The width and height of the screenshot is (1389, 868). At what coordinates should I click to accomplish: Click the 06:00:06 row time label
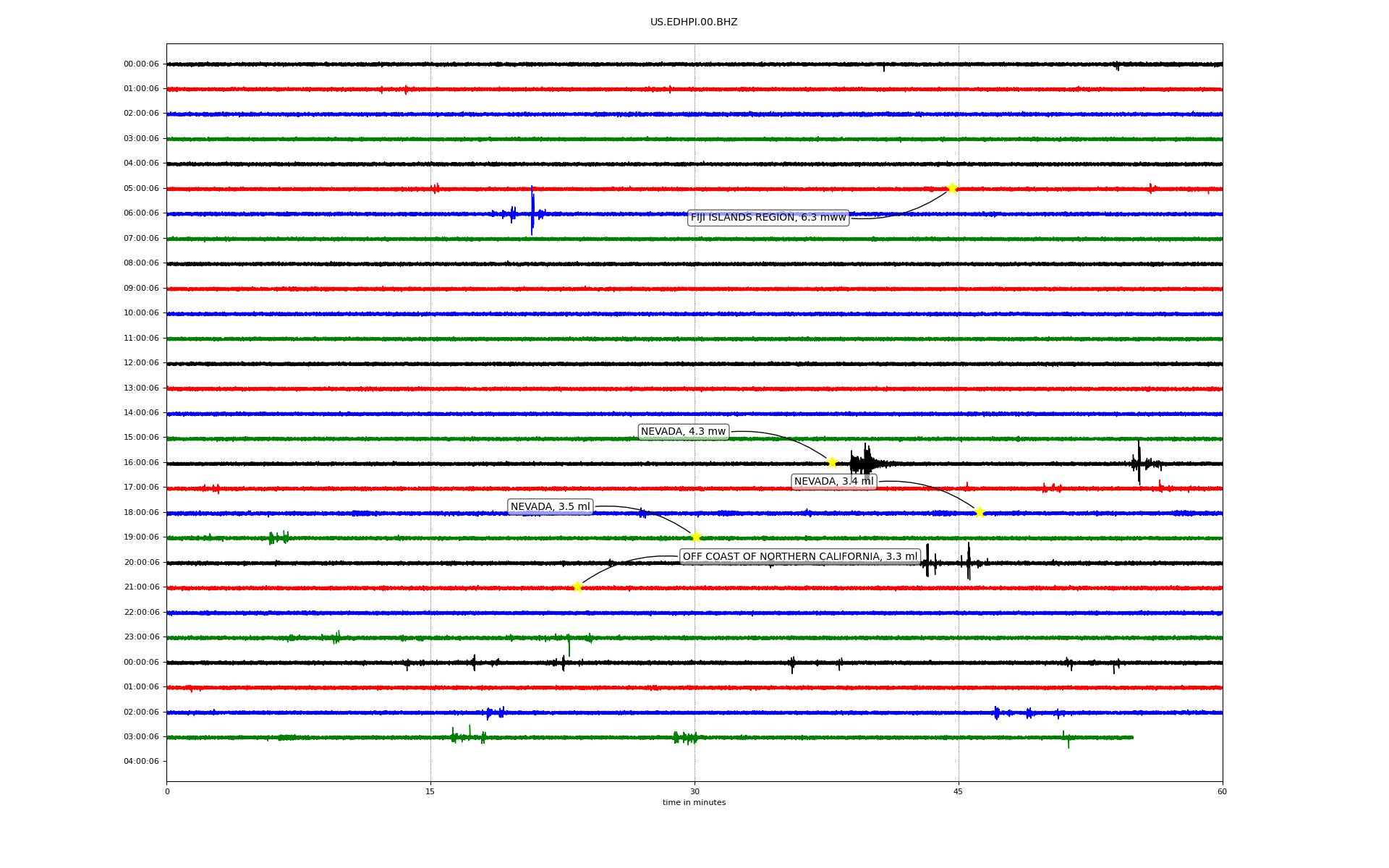point(141,213)
